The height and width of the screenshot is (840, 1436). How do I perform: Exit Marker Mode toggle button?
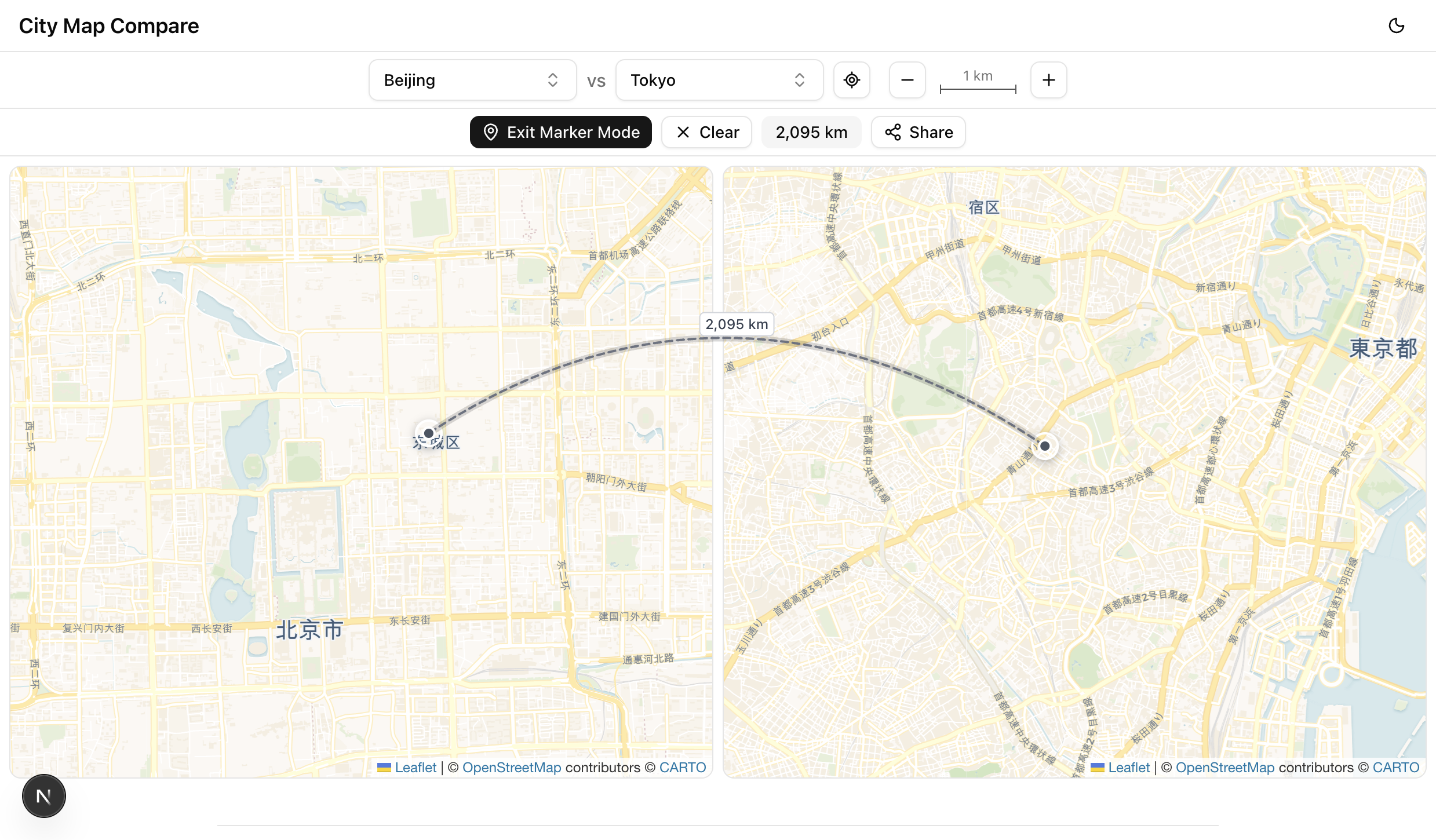pos(560,132)
